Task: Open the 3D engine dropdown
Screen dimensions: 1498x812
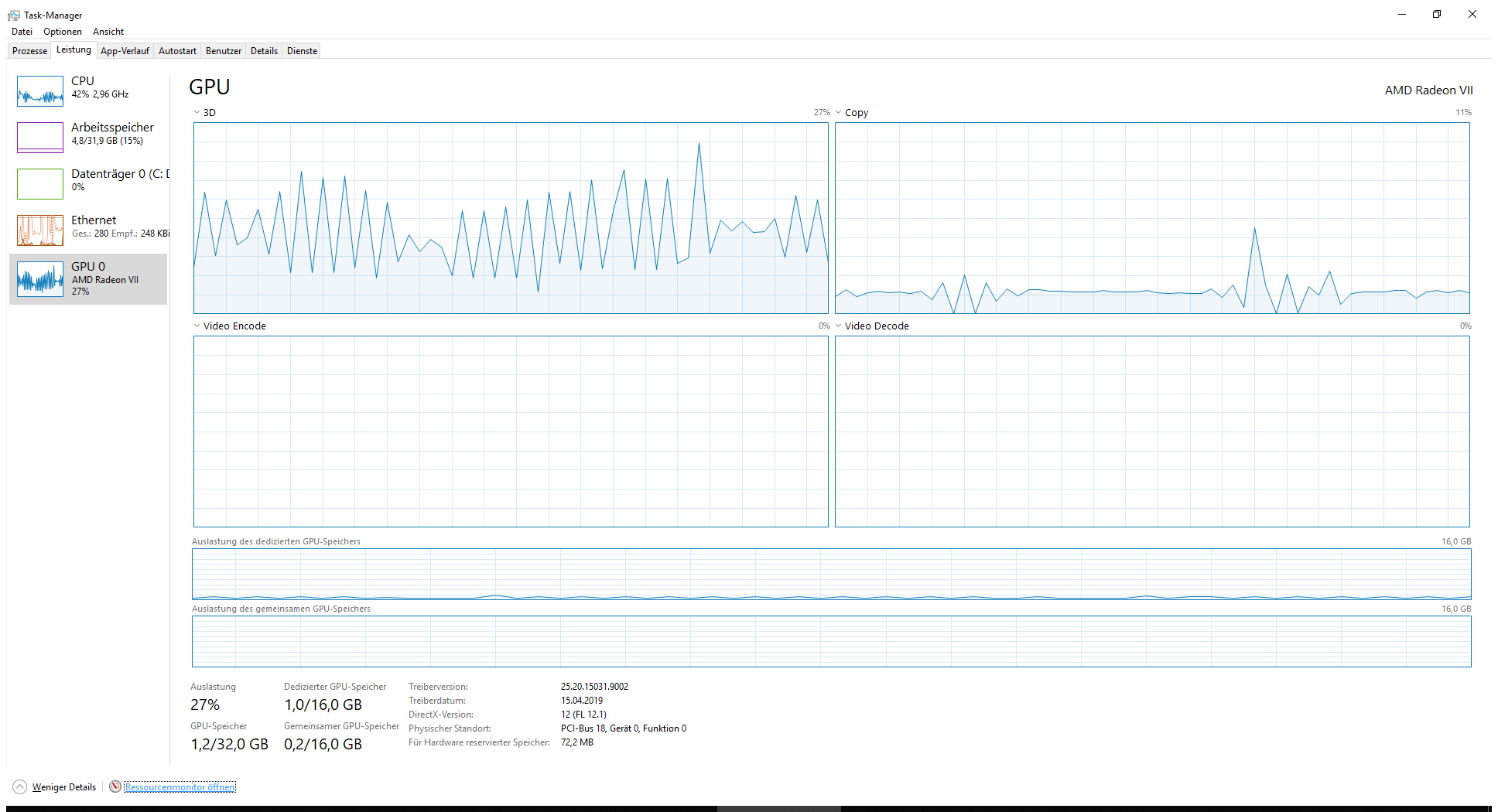Action: click(x=197, y=112)
